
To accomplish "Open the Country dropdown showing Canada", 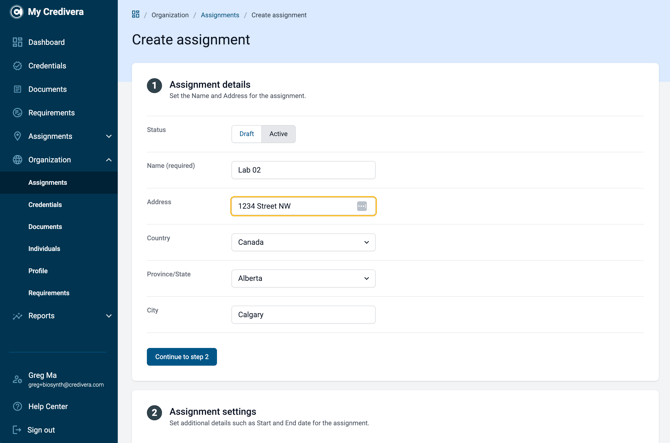I will point(303,242).
